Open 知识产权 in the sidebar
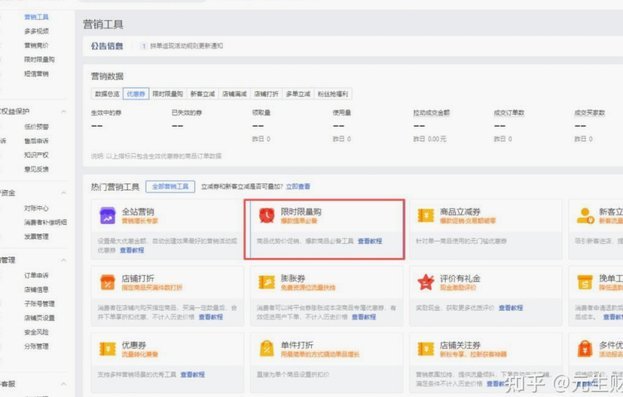 [x=36, y=155]
